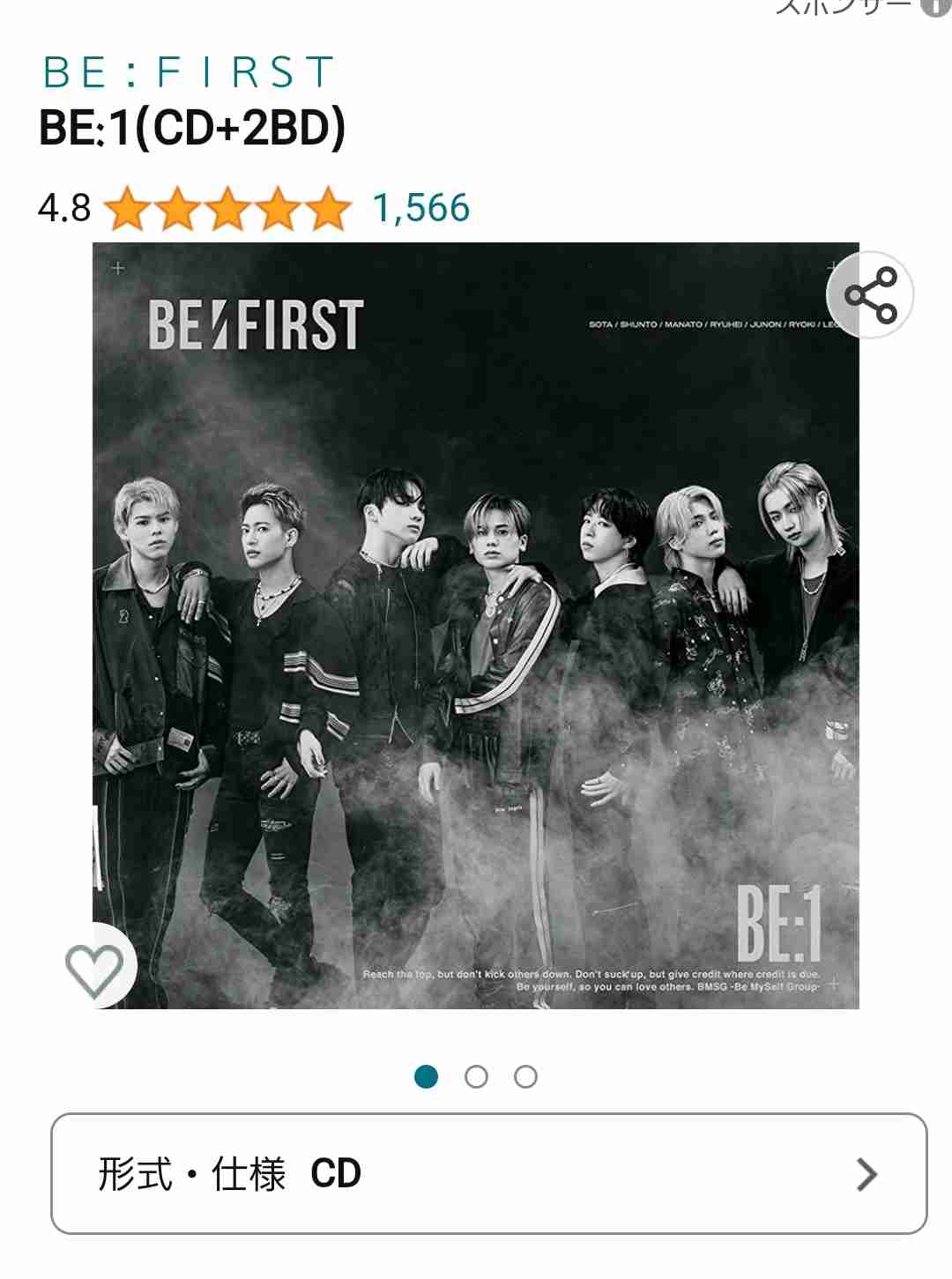Open the 1,566 customer reviews link
The image size is (952, 1279).
tap(421, 209)
